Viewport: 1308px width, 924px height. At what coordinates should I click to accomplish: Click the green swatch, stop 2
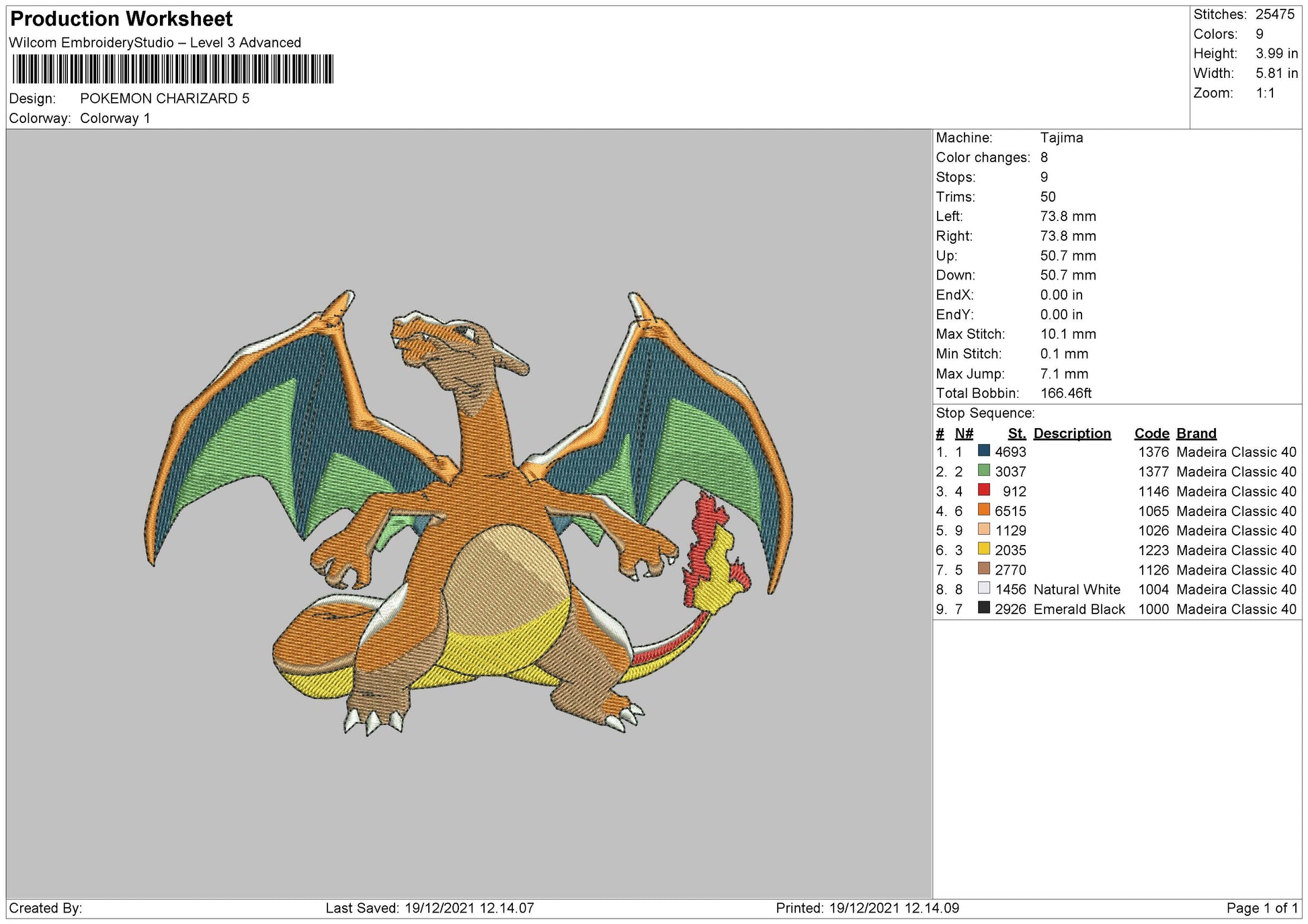pos(984,470)
